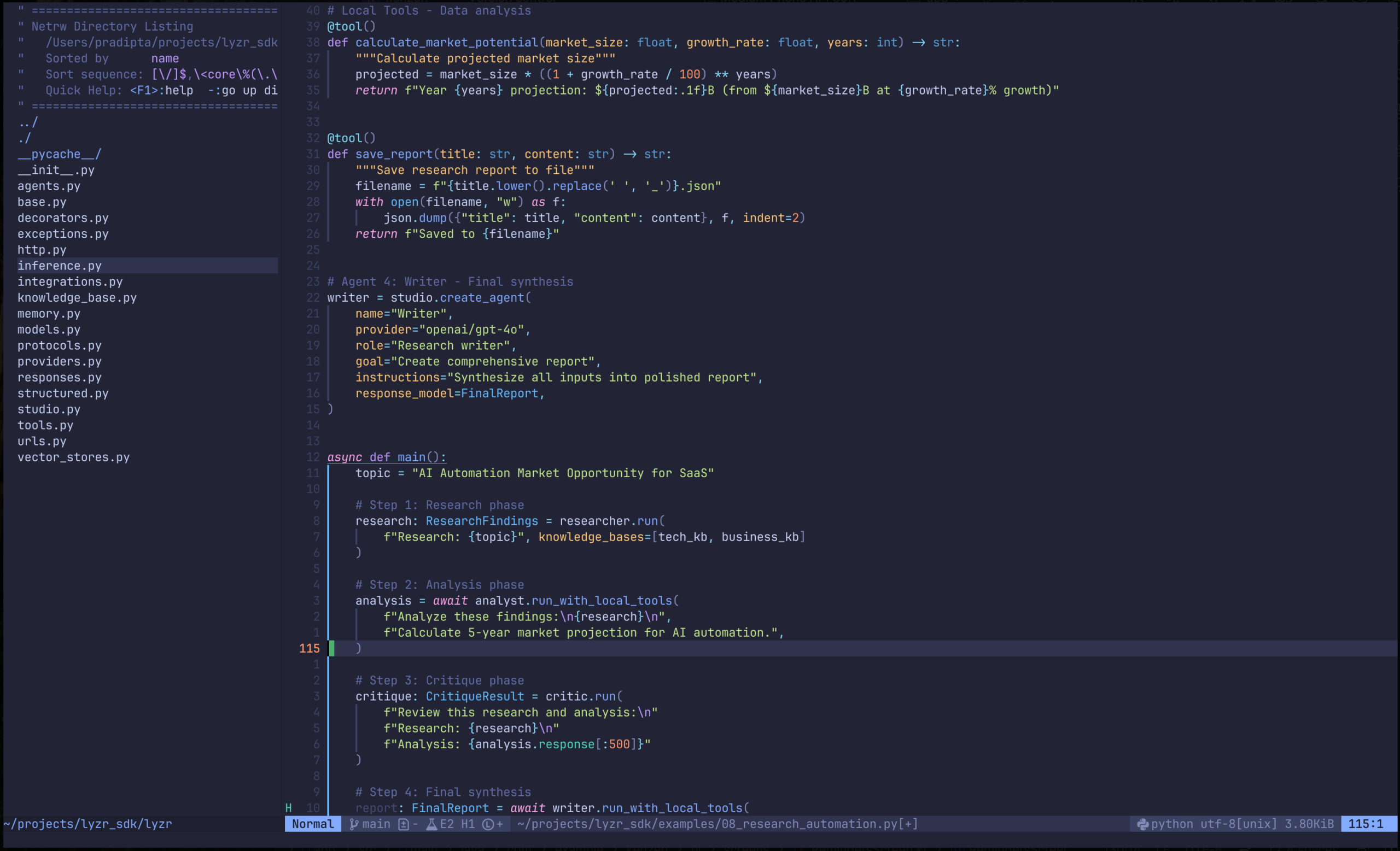This screenshot has width=1400, height=851.
Task: Click the async def main() line
Action: click(386, 457)
